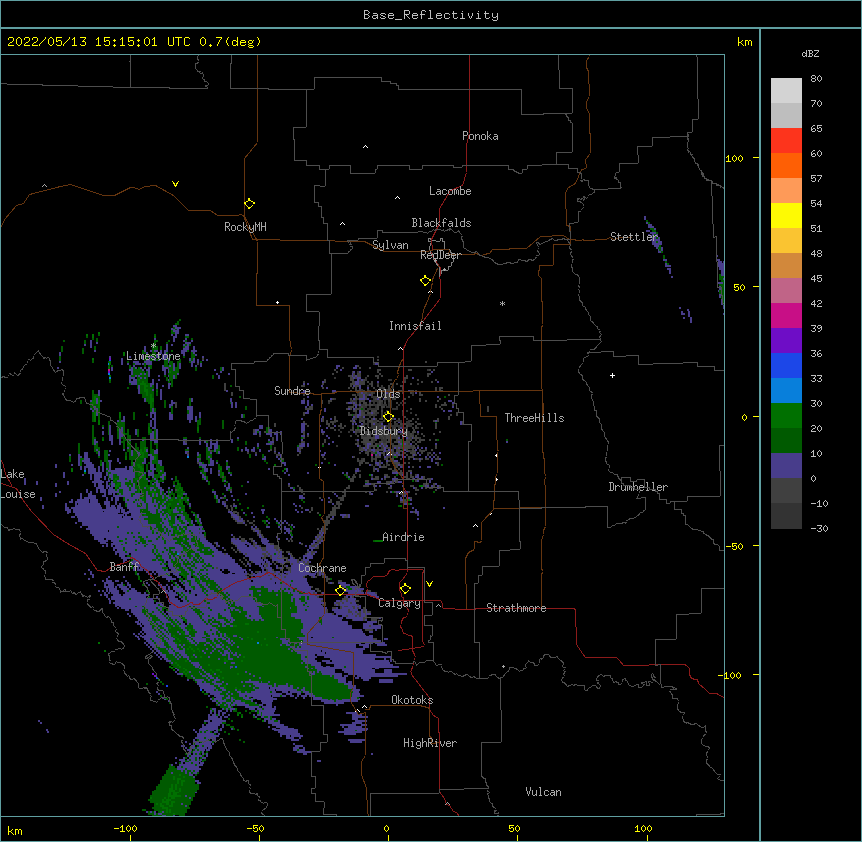Select the purple 36-39 dBZ legend swatch
862x842 pixels.
point(786,341)
